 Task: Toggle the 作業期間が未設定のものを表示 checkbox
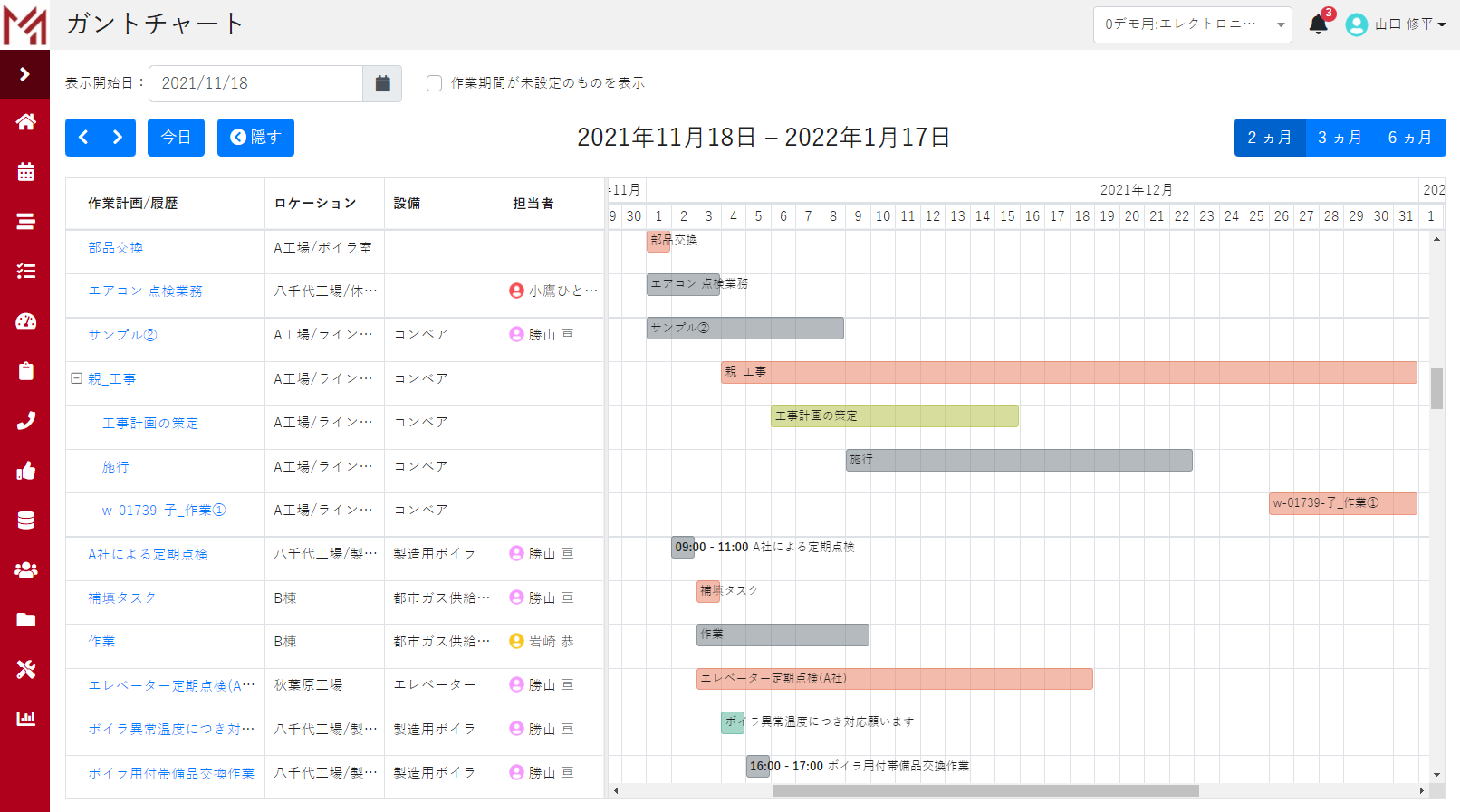[435, 83]
